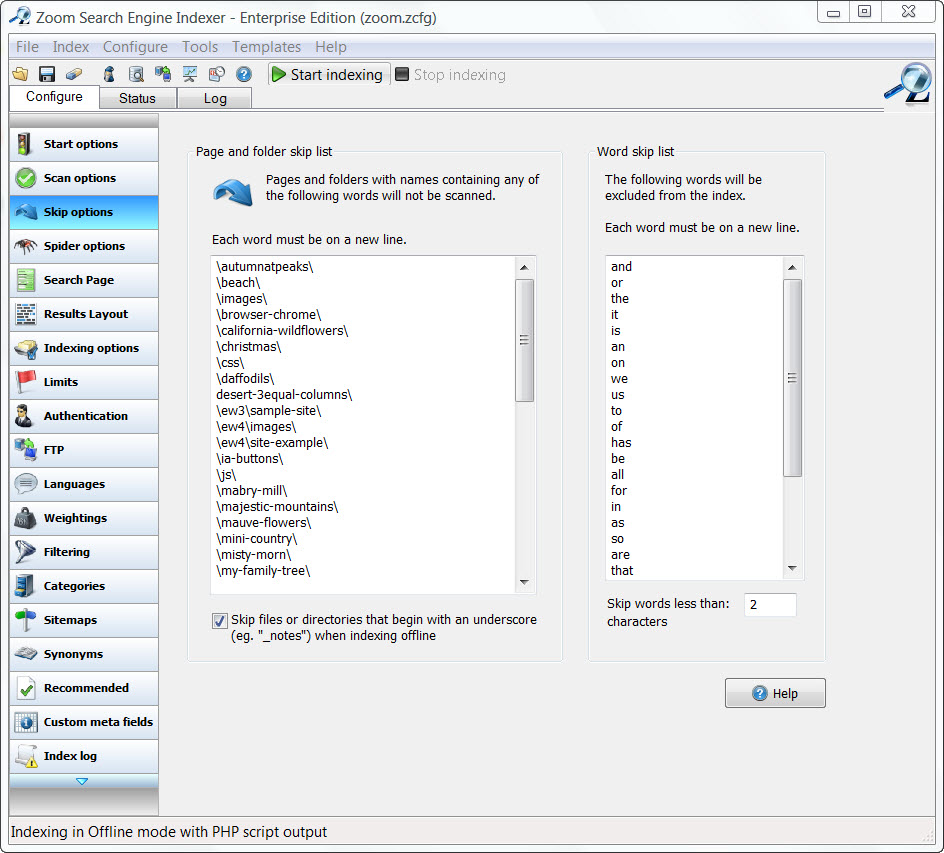Open Sitemaps settings
The image size is (944, 853).
(84, 620)
